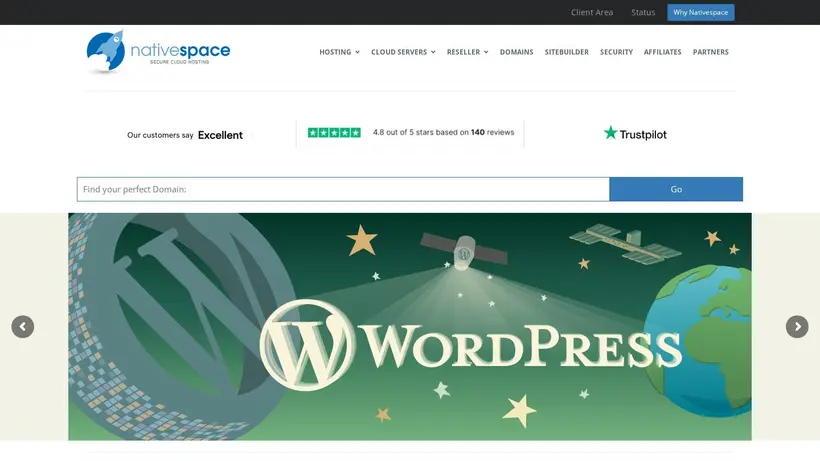Click the Why Nativespace button

701,13
